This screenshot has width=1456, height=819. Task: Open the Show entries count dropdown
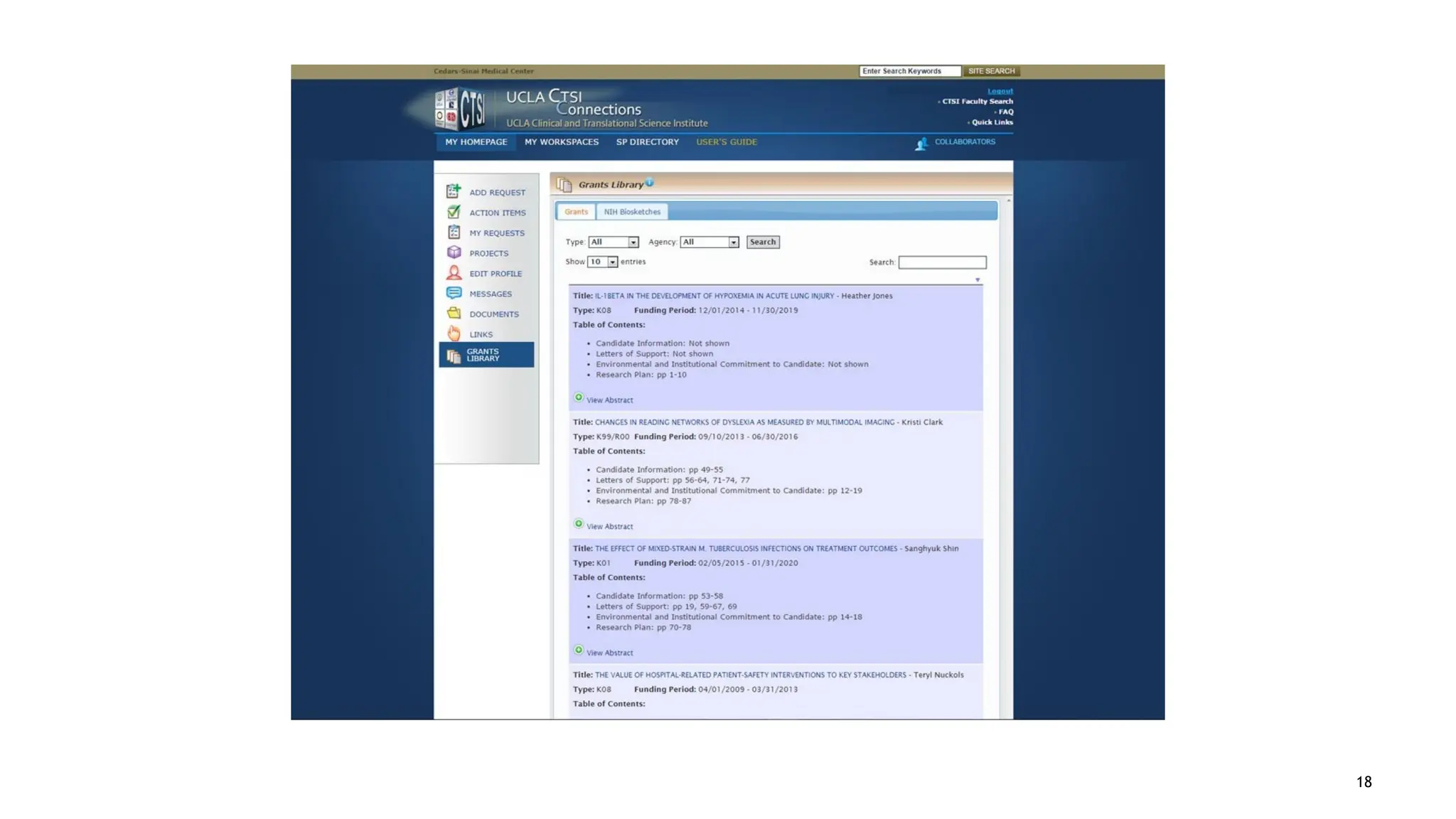(601, 262)
